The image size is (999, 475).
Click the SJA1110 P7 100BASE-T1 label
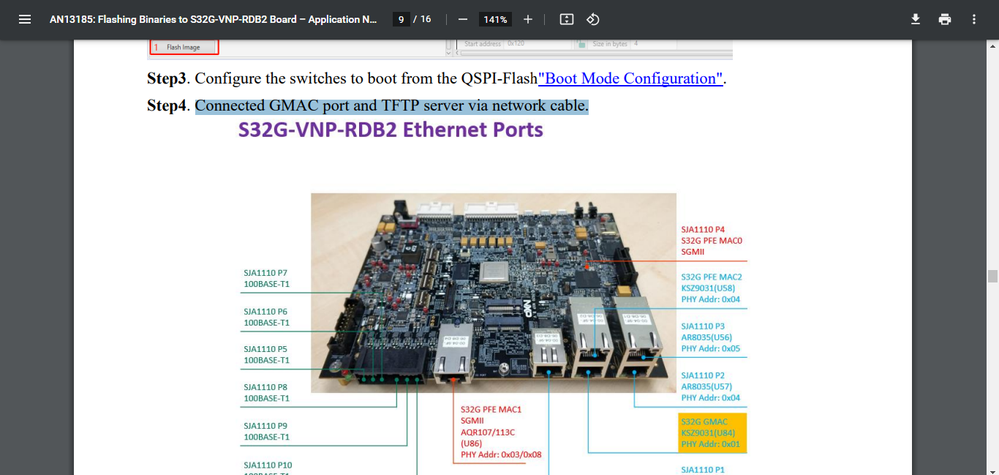tap(267, 278)
